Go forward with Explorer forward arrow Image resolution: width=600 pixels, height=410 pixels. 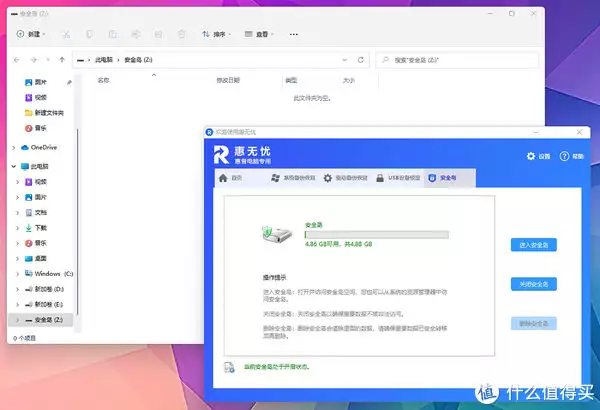tap(34, 60)
